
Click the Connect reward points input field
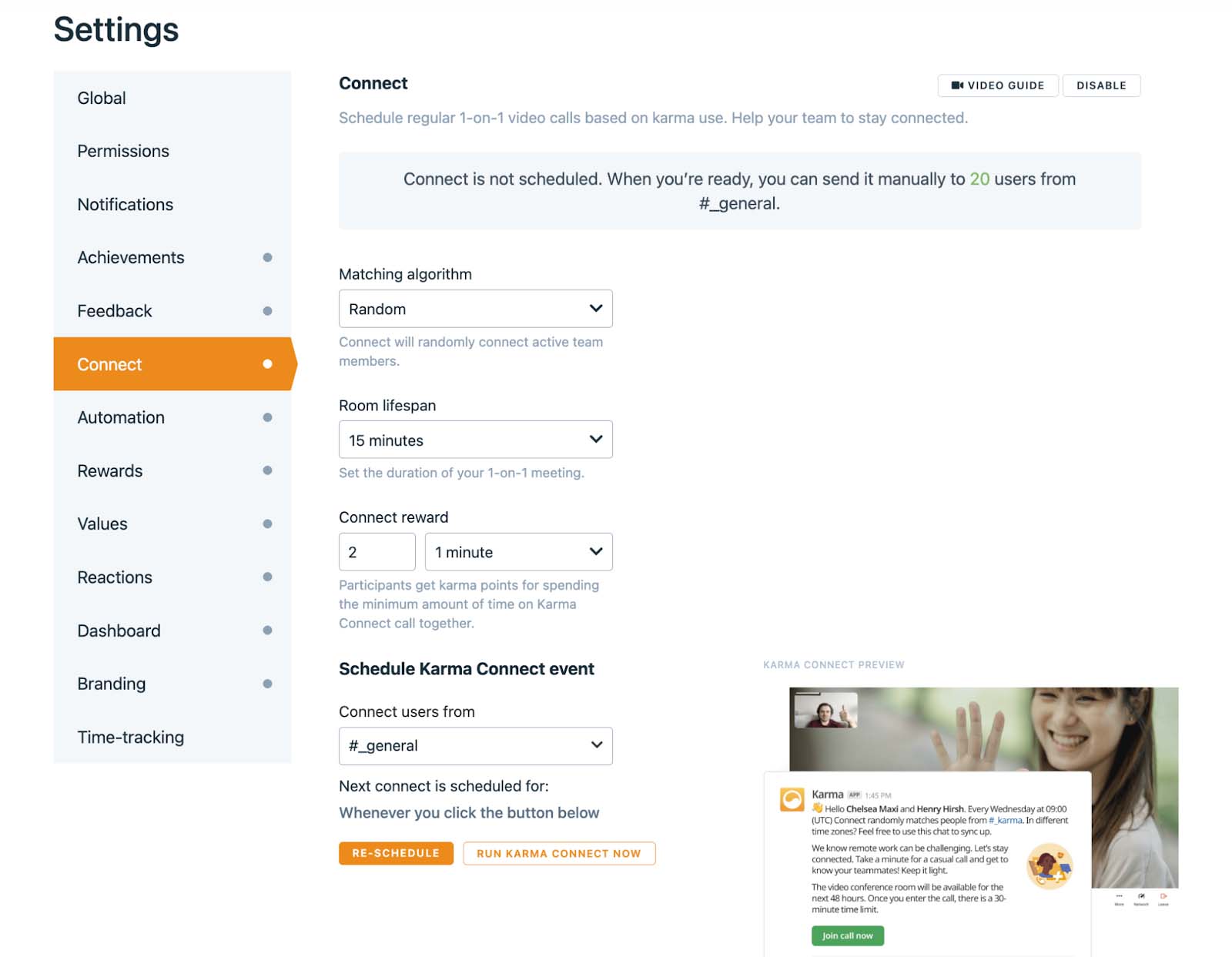coord(377,551)
